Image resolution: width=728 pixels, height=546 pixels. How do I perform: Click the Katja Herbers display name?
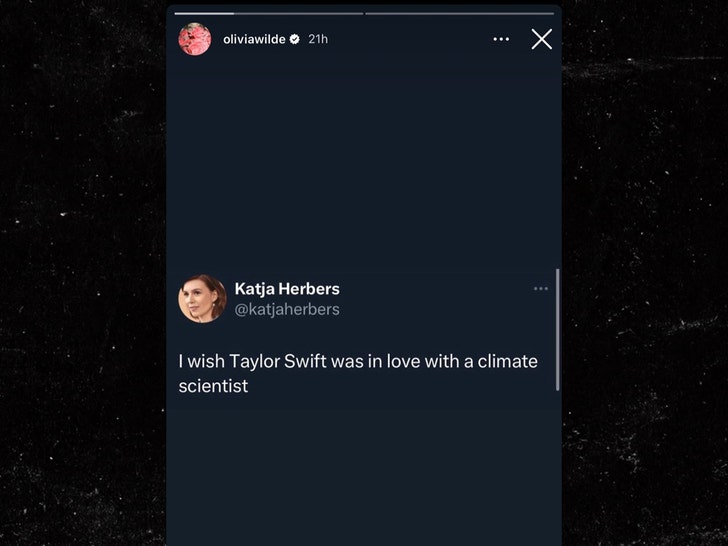[287, 289]
